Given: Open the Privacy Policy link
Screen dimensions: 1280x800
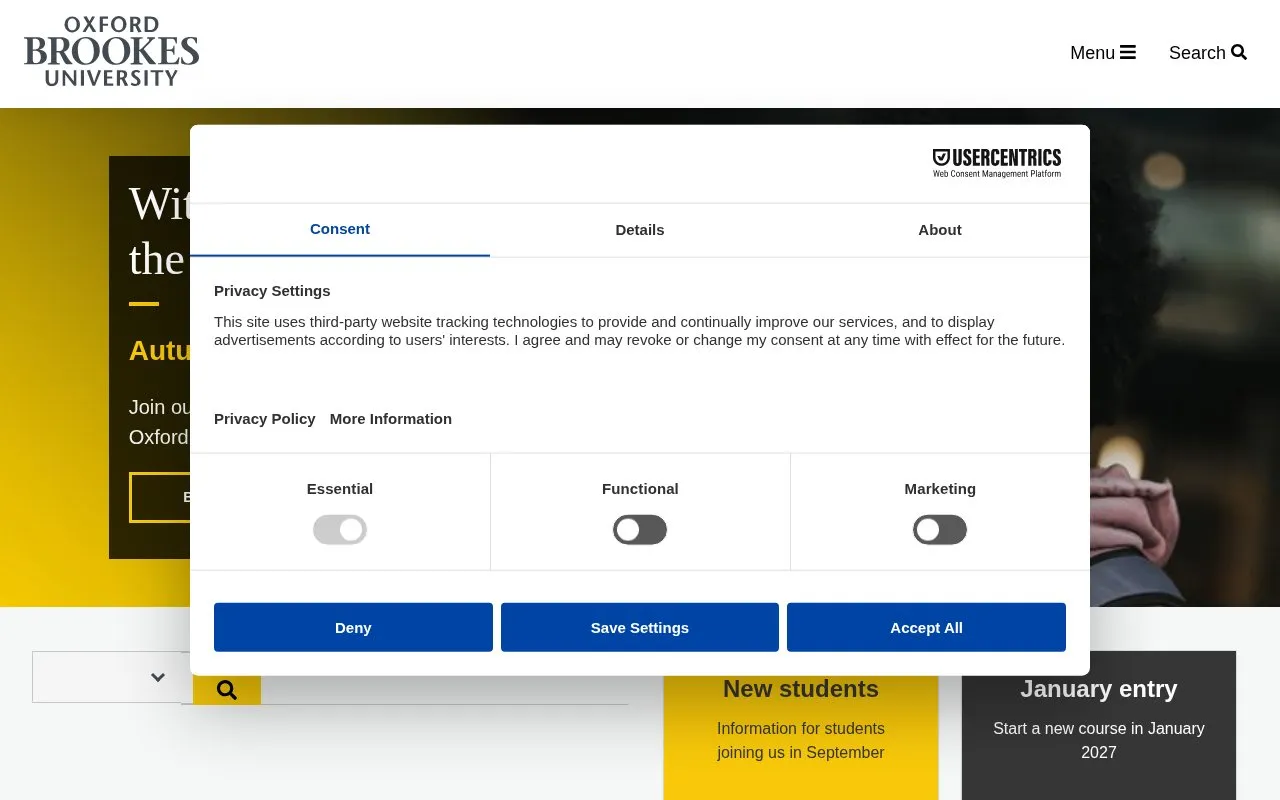Looking at the screenshot, I should pos(265,419).
